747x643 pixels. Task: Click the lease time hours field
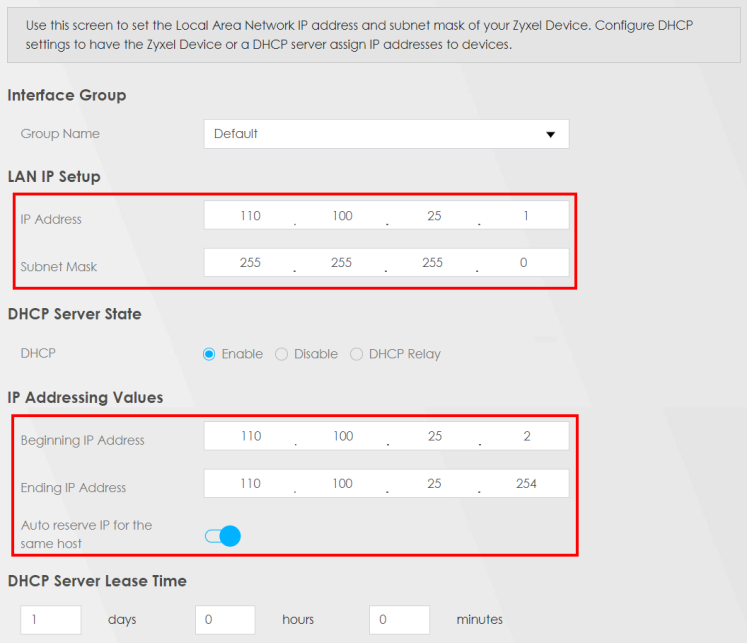(225, 620)
